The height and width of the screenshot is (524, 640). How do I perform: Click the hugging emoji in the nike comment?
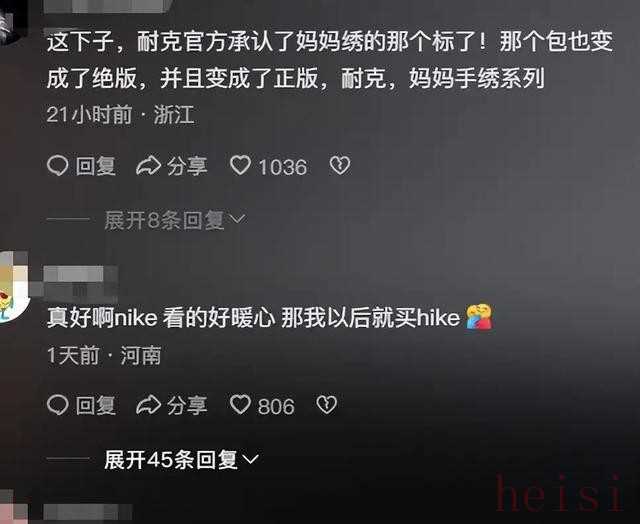(480, 316)
